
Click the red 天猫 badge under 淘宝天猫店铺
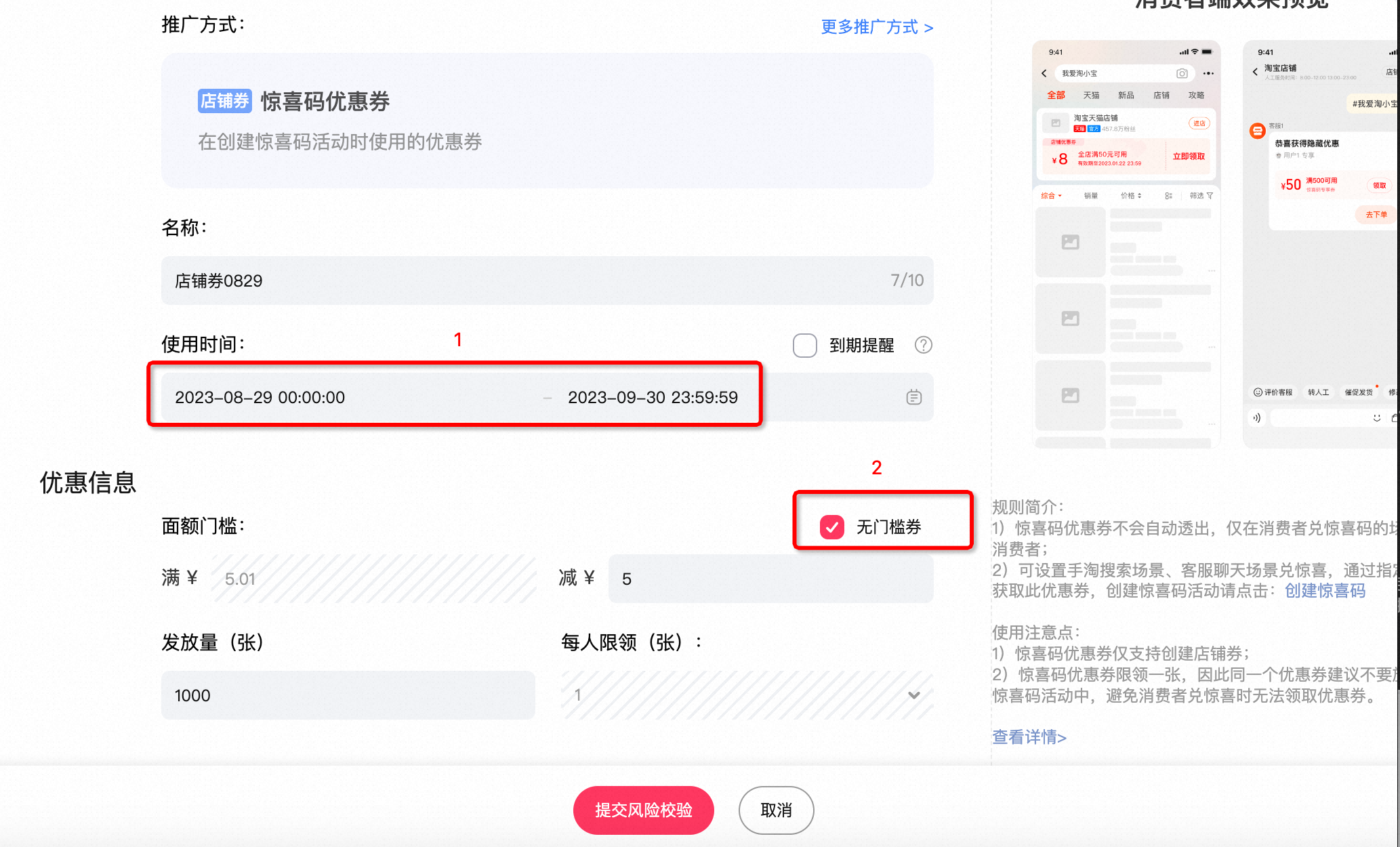1079,129
